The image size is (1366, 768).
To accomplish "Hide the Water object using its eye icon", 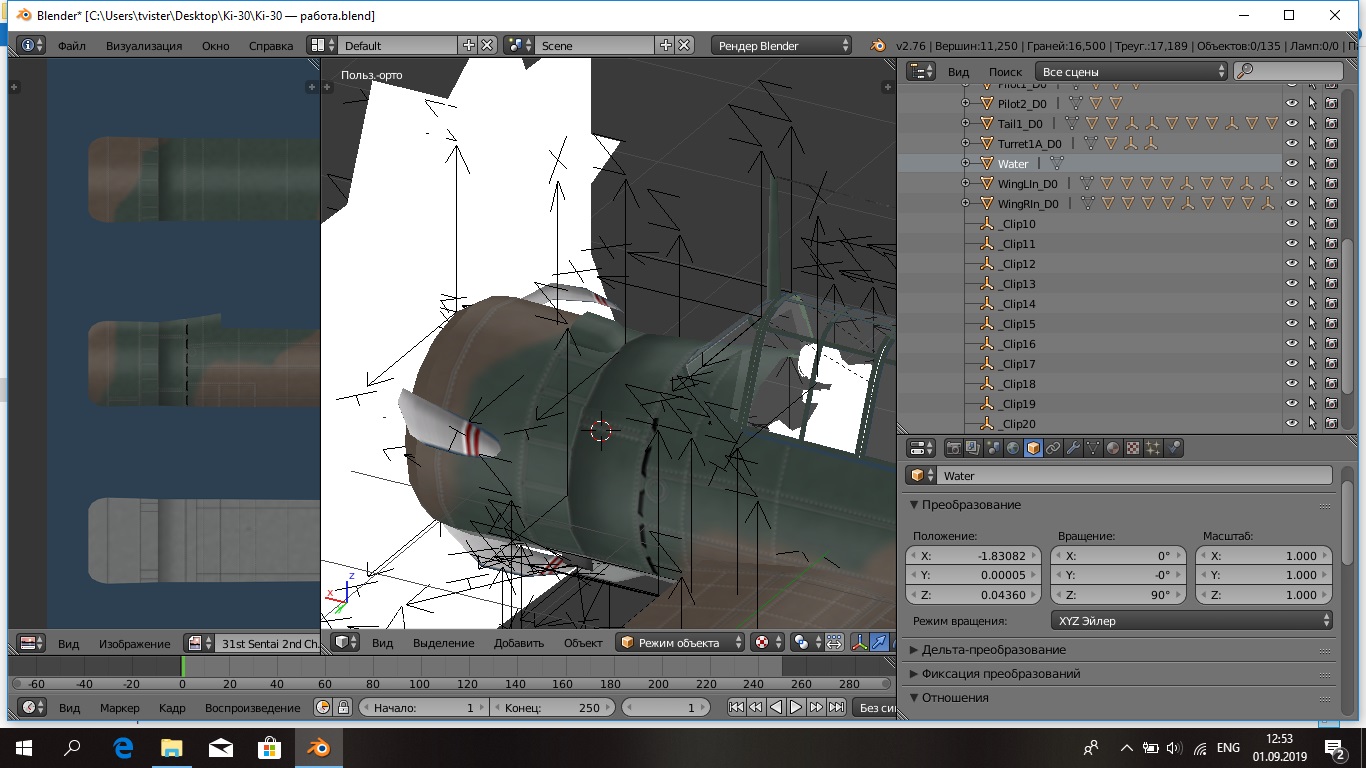I will click(x=1292, y=163).
